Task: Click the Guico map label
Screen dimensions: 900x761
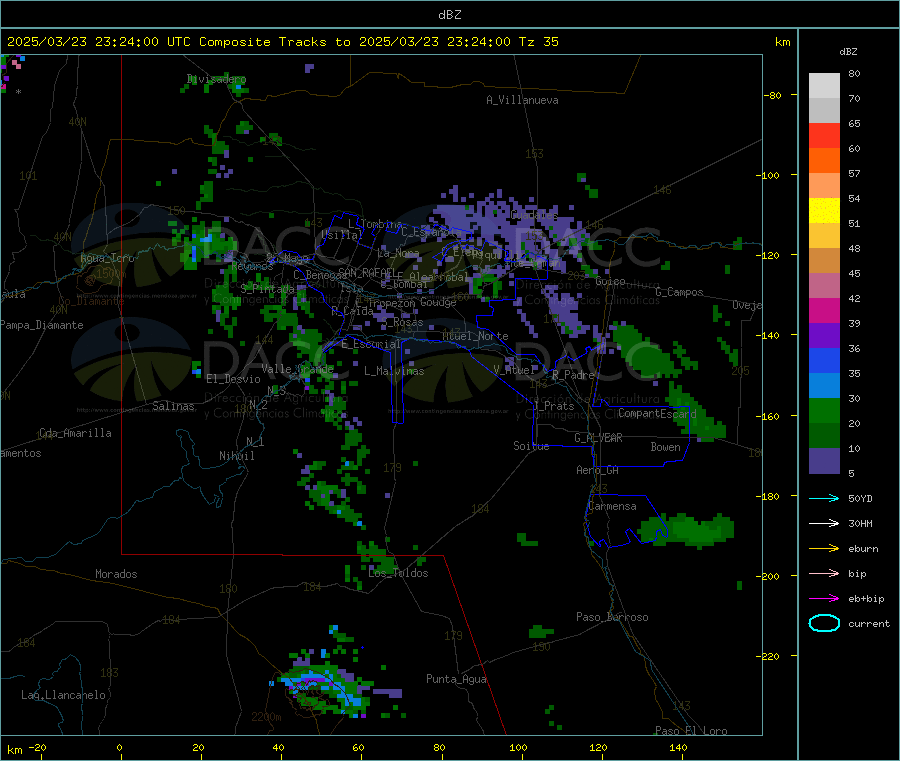Action: click(x=610, y=281)
